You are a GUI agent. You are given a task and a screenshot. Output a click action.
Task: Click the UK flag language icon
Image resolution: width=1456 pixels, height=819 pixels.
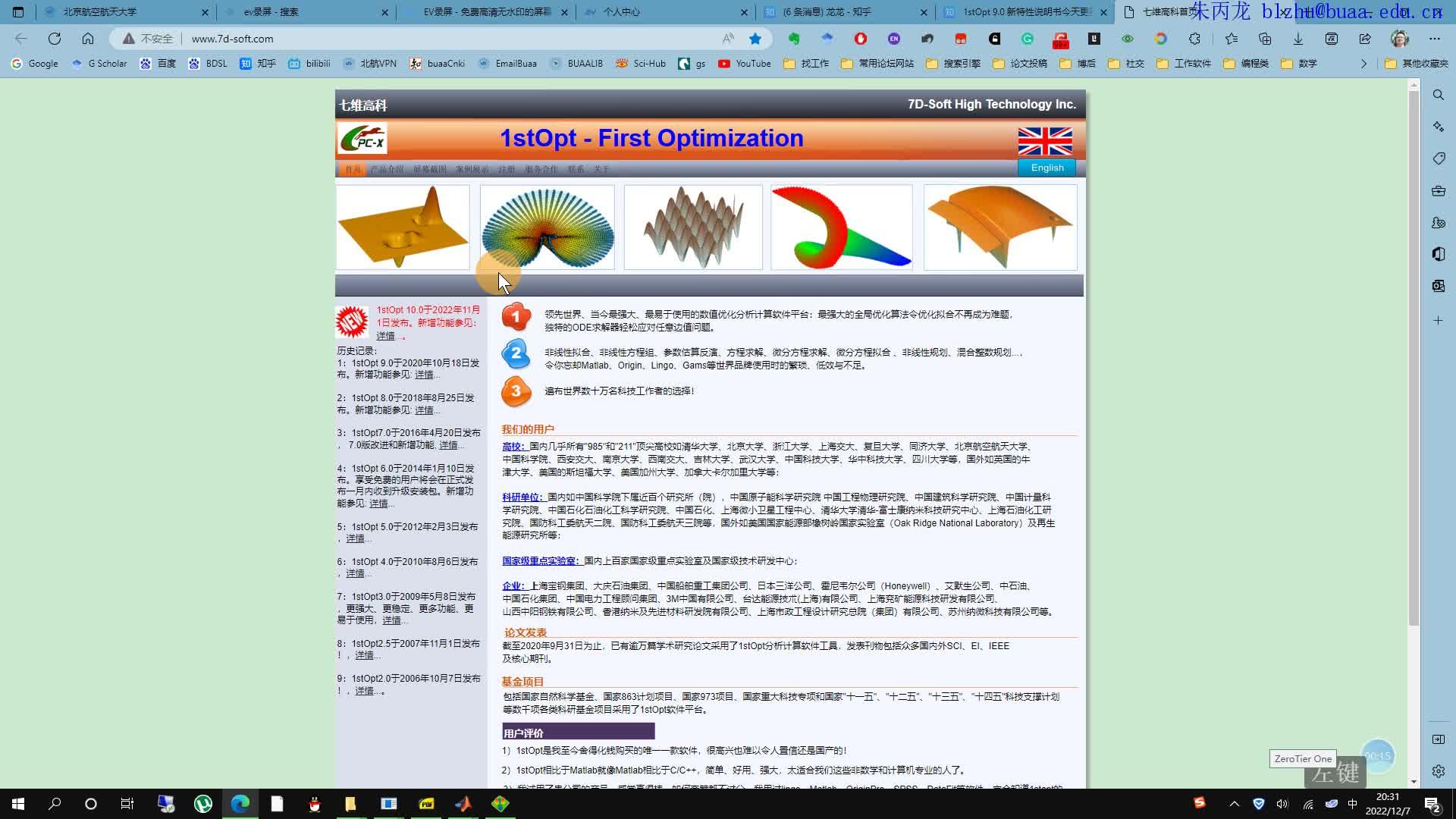1045,141
